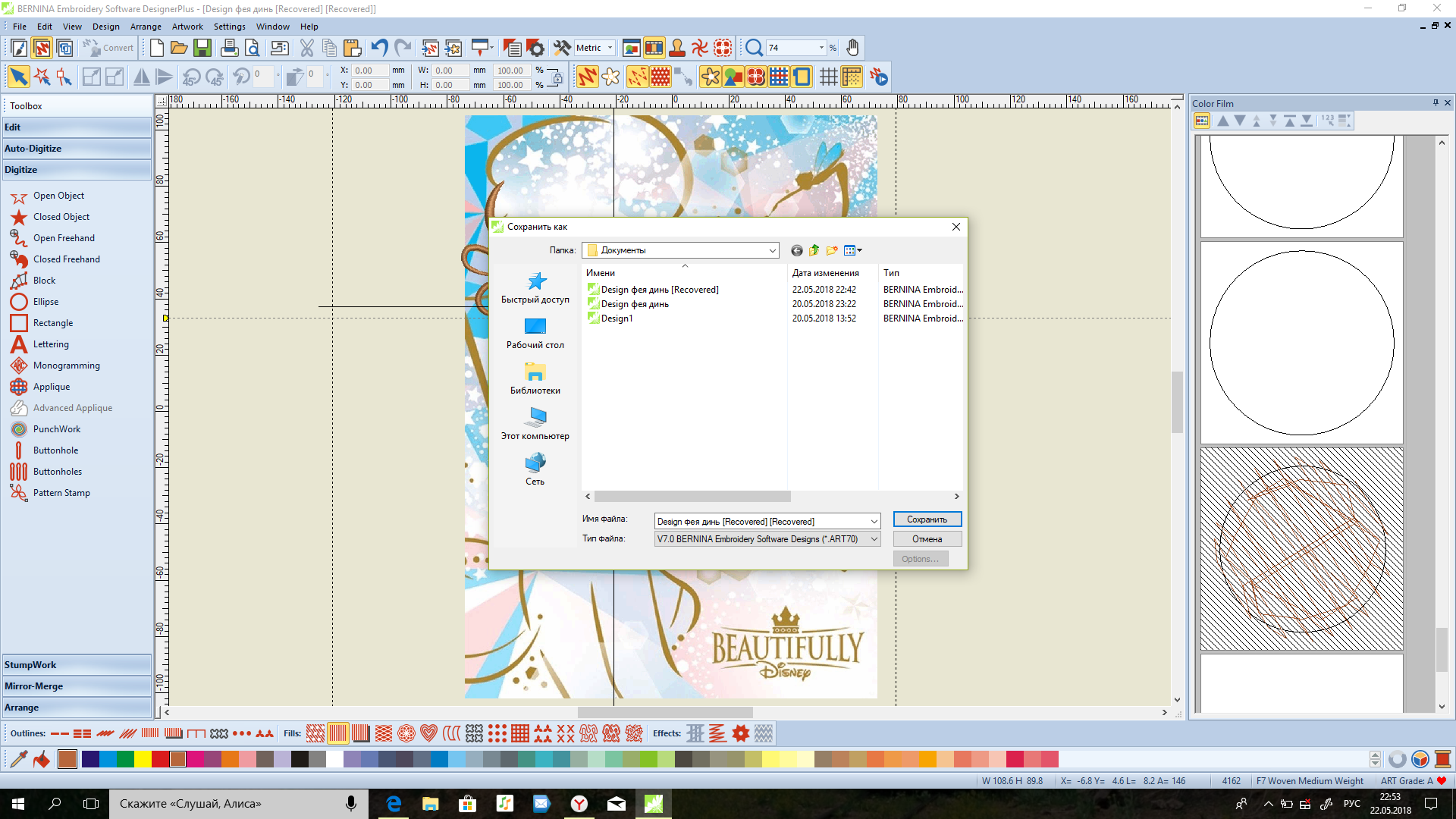Screen dimensions: 1456x819
Task: Open the Artwork menu
Action: (x=187, y=27)
